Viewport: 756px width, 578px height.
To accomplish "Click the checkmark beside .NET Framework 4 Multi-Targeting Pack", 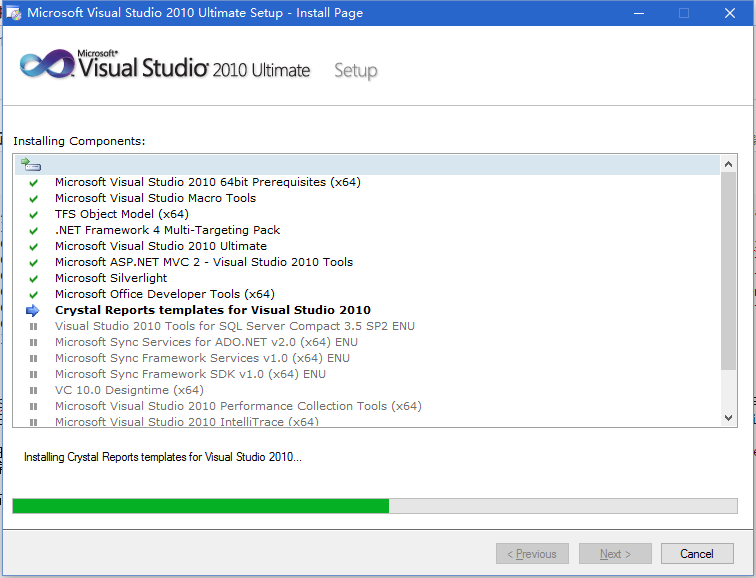I will pos(33,230).
